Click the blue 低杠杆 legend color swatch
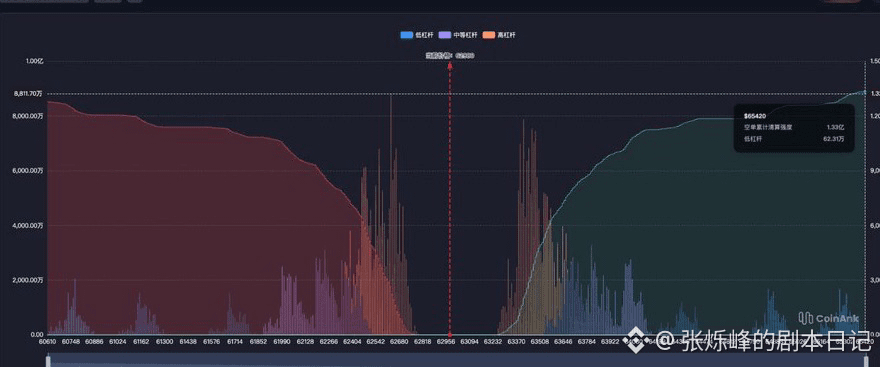Screen dimensions: 880x367 point(407,35)
